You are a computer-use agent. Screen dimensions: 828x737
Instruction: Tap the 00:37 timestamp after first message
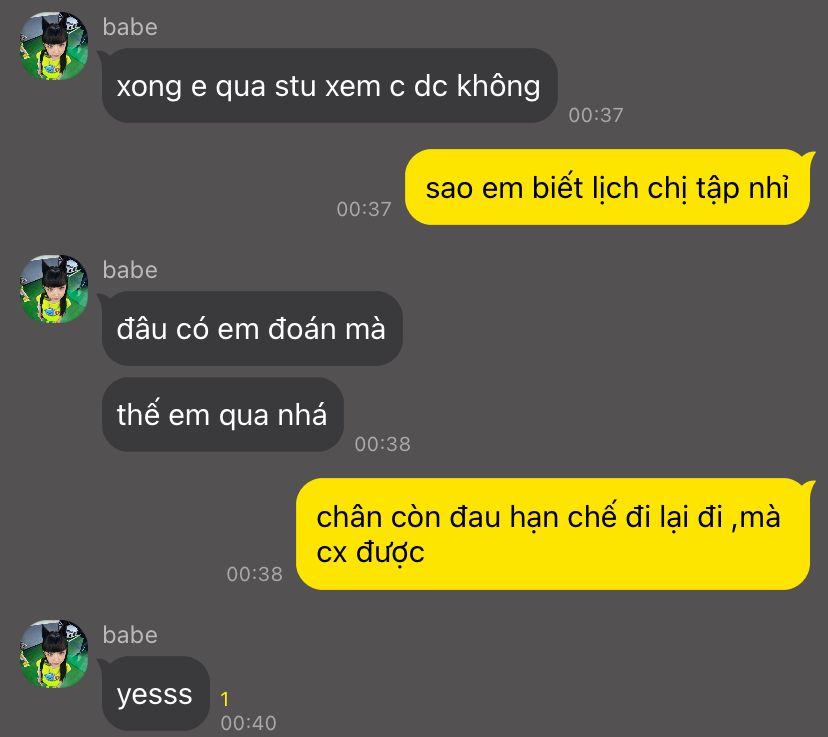tap(596, 115)
